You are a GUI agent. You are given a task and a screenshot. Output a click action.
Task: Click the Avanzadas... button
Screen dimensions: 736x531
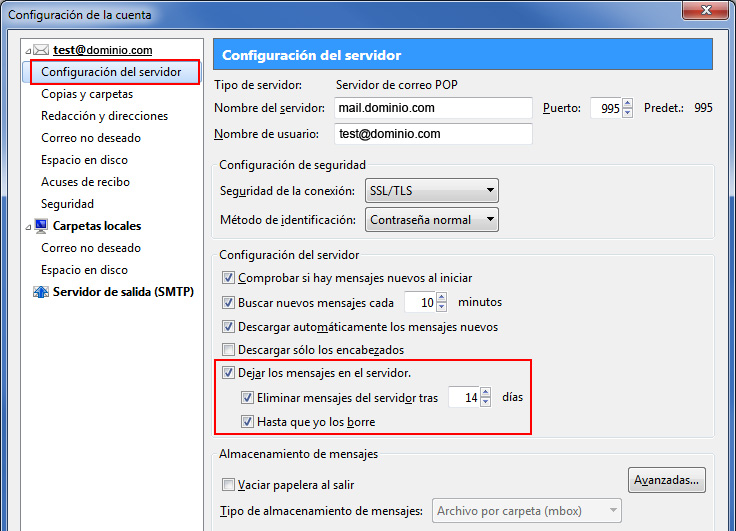(667, 481)
